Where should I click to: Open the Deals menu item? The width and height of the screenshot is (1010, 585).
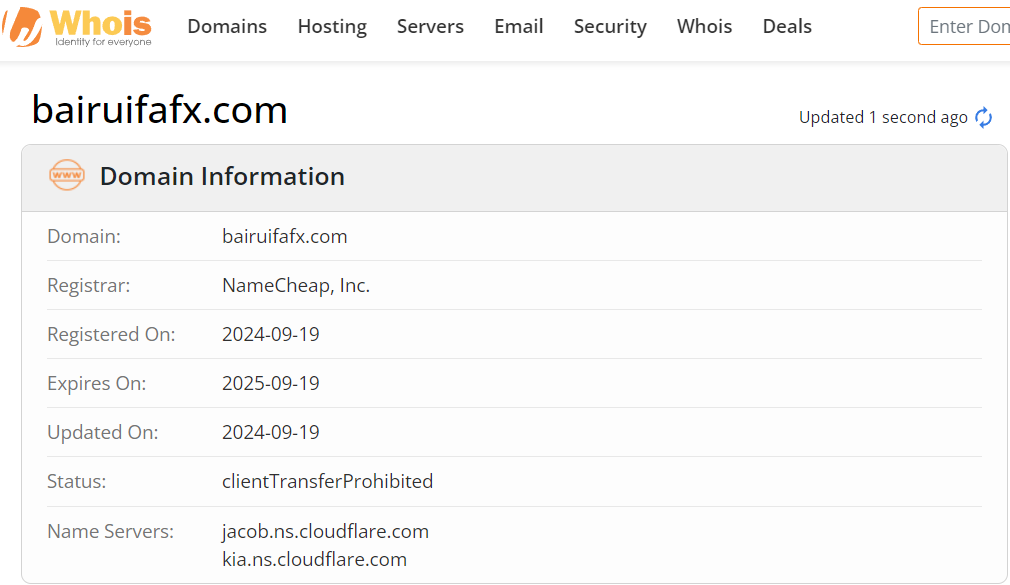tap(787, 26)
